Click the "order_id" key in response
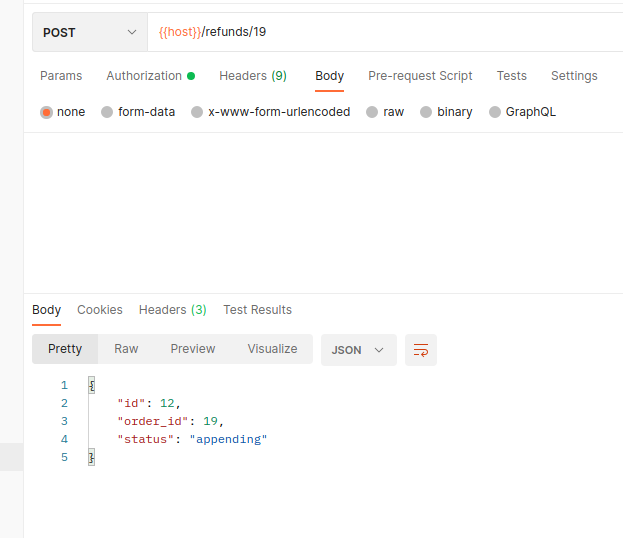 (153, 421)
